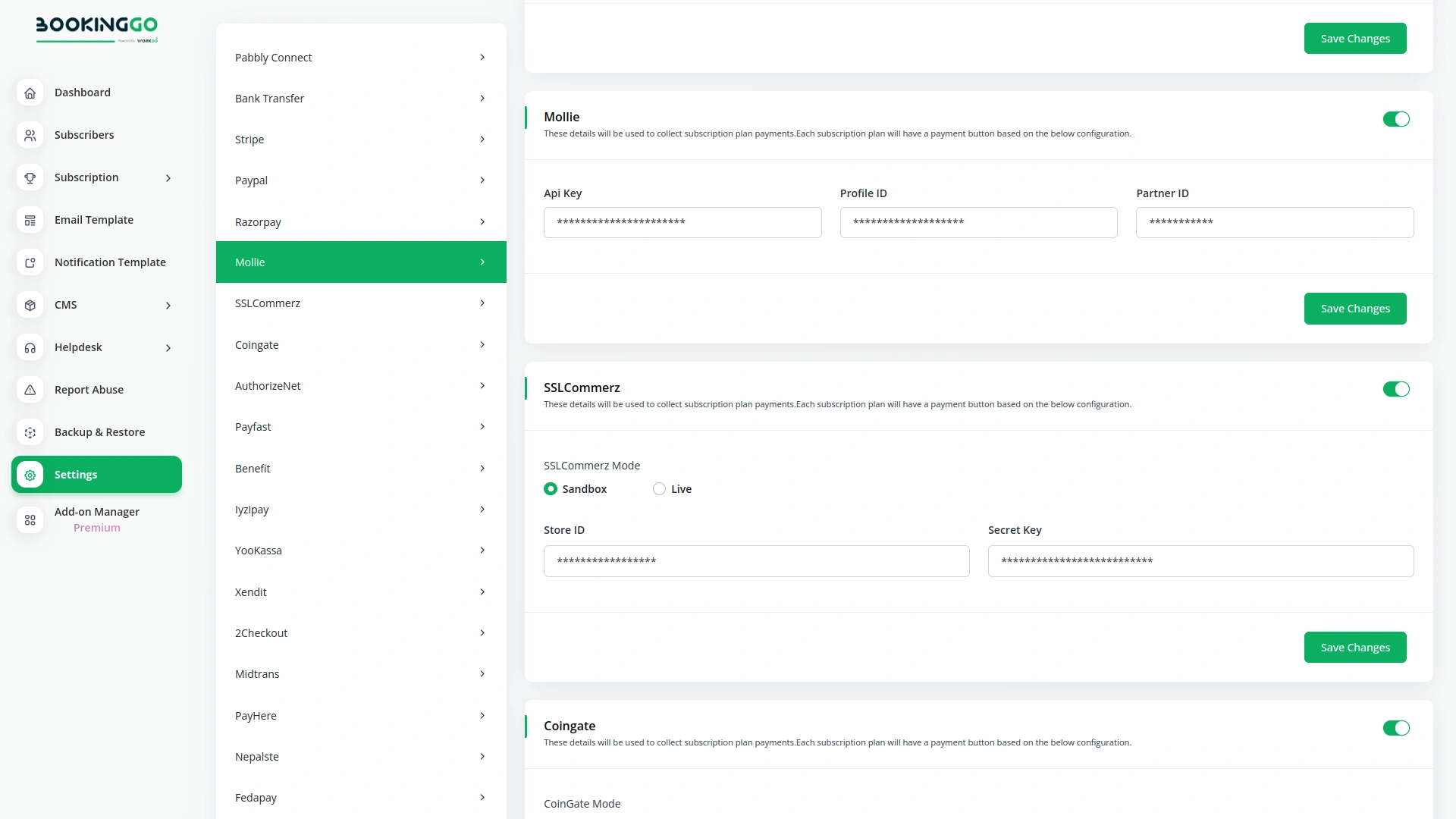Open Stripe settings via its chevron
The width and height of the screenshot is (1456, 819).
point(483,140)
